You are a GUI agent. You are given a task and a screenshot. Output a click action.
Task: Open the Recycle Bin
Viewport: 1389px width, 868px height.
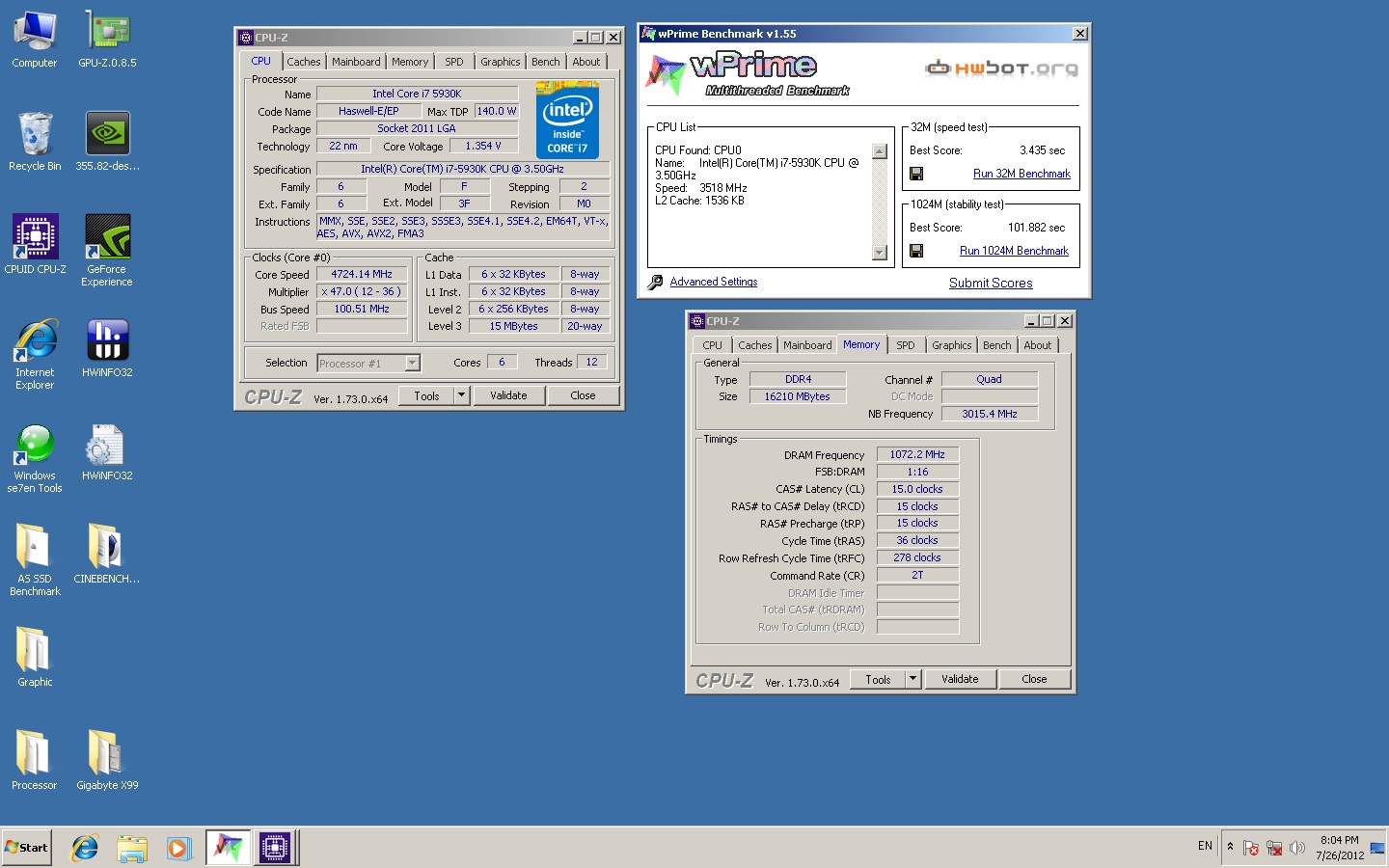(x=35, y=142)
